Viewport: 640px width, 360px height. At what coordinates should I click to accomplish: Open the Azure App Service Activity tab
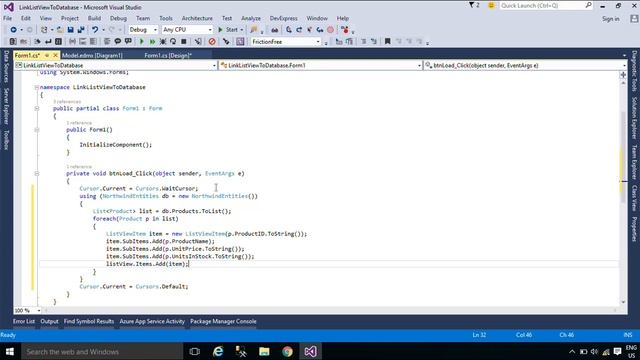pos(152,321)
